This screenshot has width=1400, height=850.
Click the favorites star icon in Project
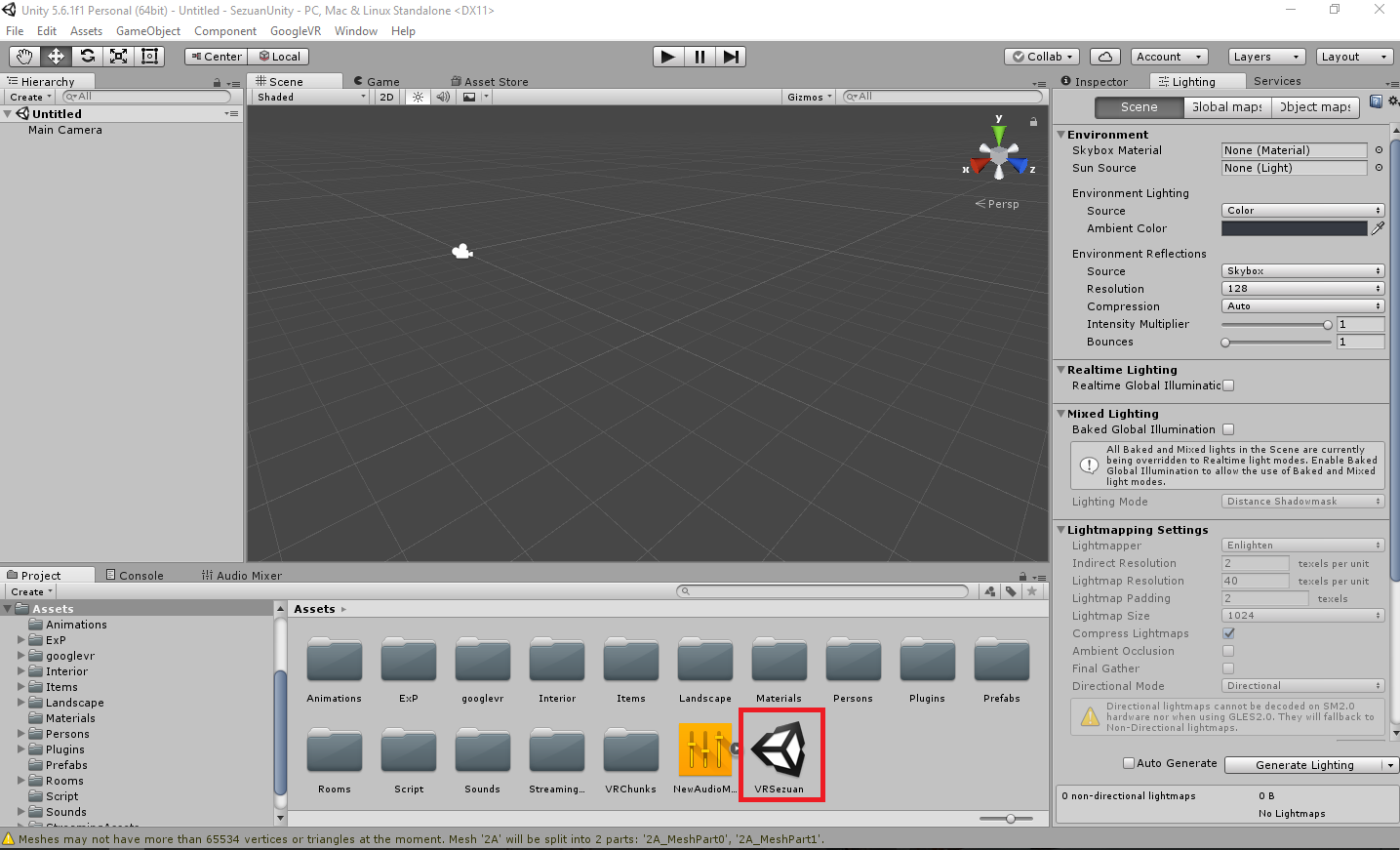click(1032, 591)
